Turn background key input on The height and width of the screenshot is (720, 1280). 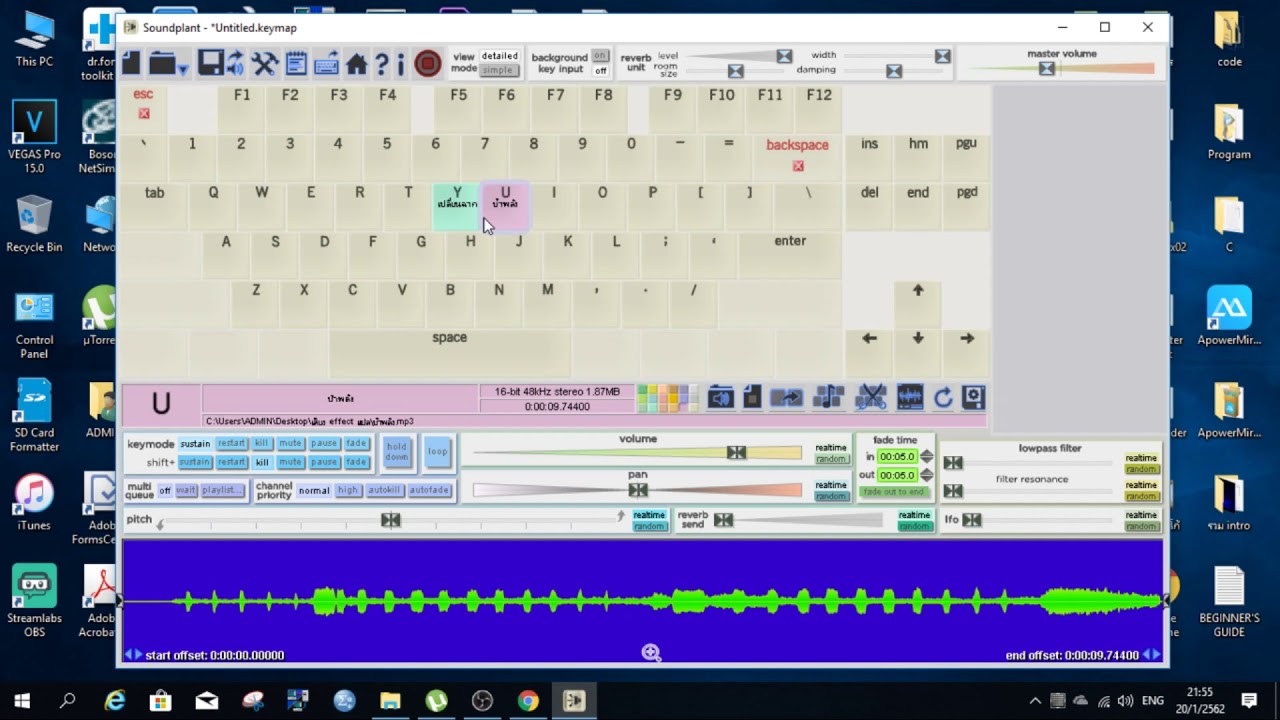(x=600, y=56)
